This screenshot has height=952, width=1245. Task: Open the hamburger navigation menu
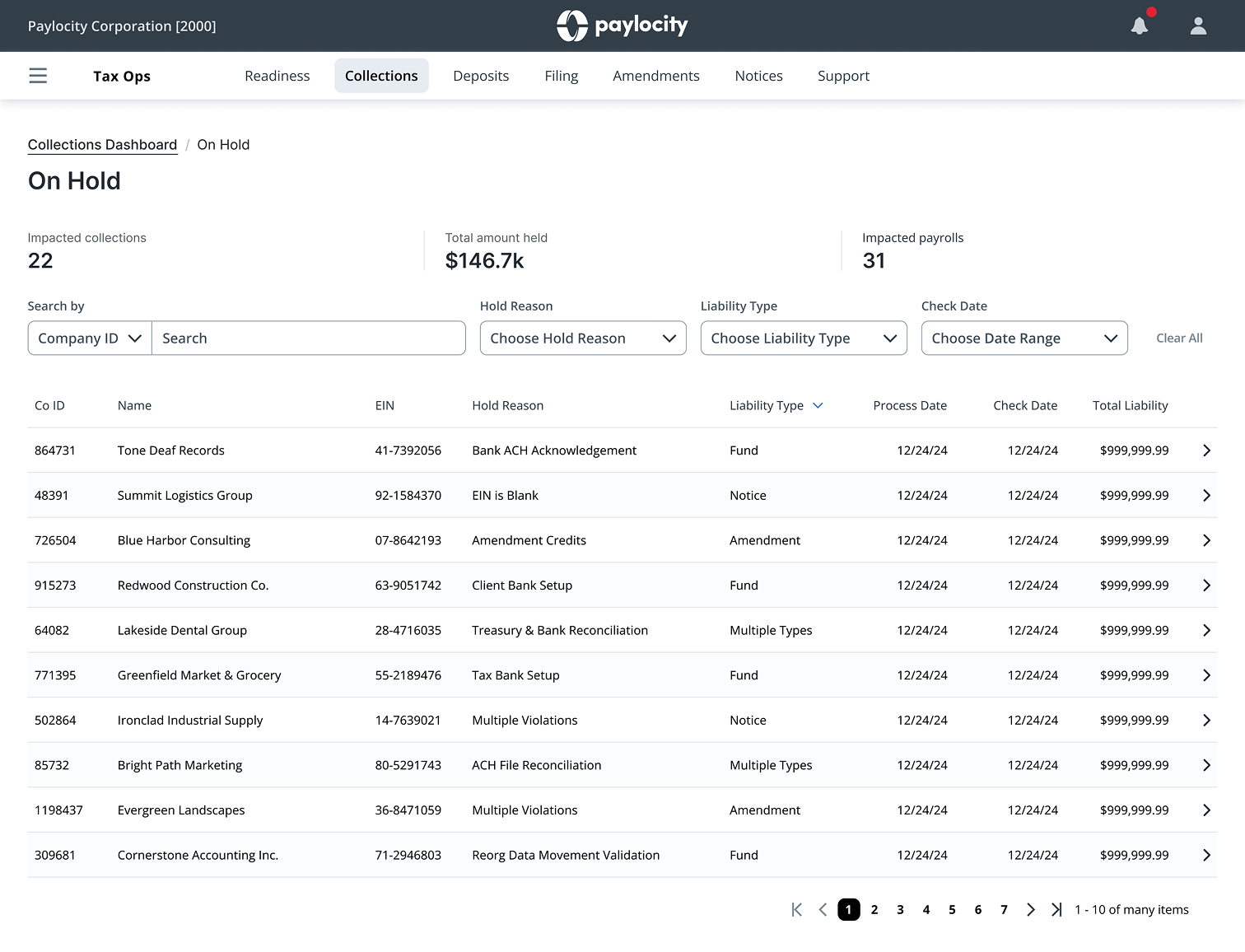point(38,76)
